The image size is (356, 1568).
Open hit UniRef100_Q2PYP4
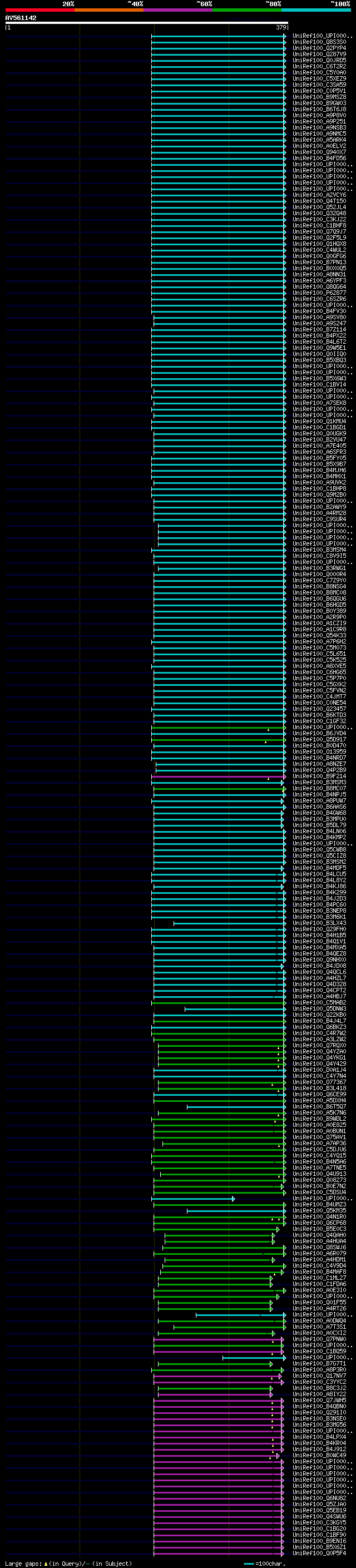(x=319, y=48)
